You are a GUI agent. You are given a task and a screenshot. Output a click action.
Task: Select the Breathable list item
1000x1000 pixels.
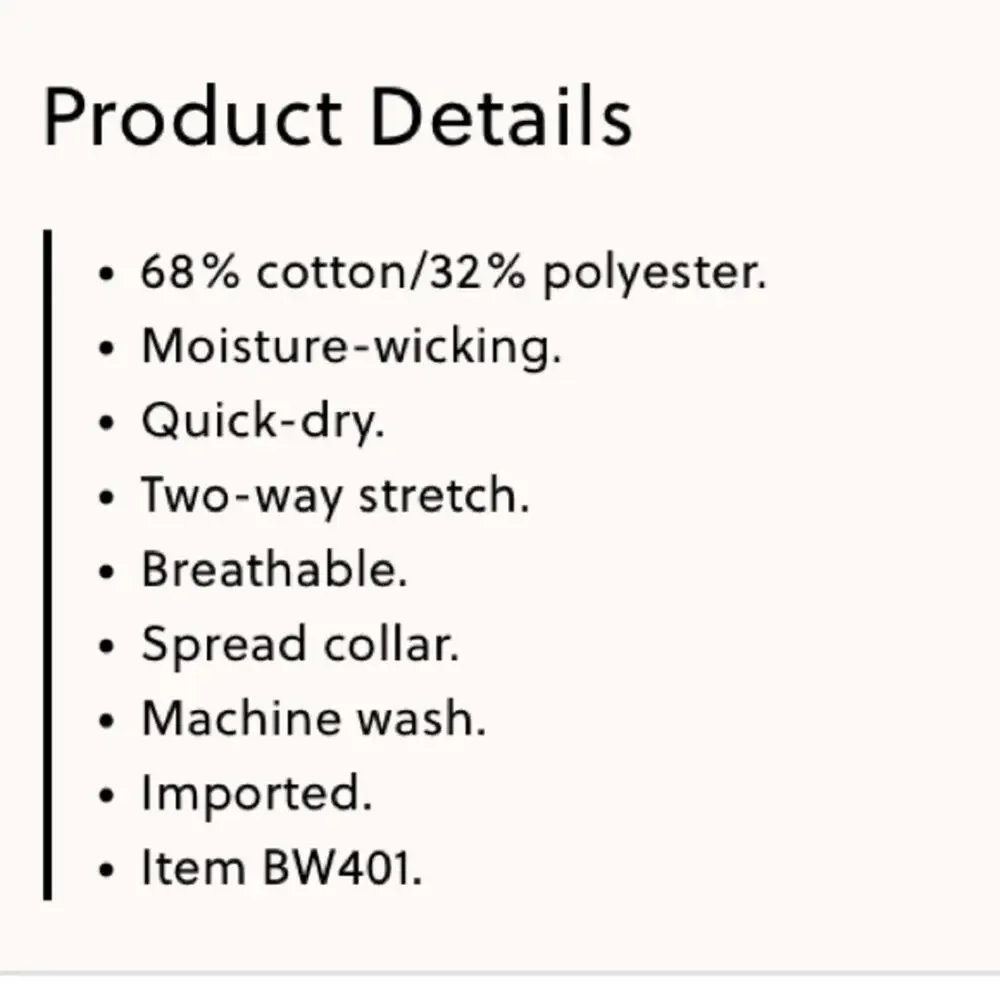click(x=274, y=570)
